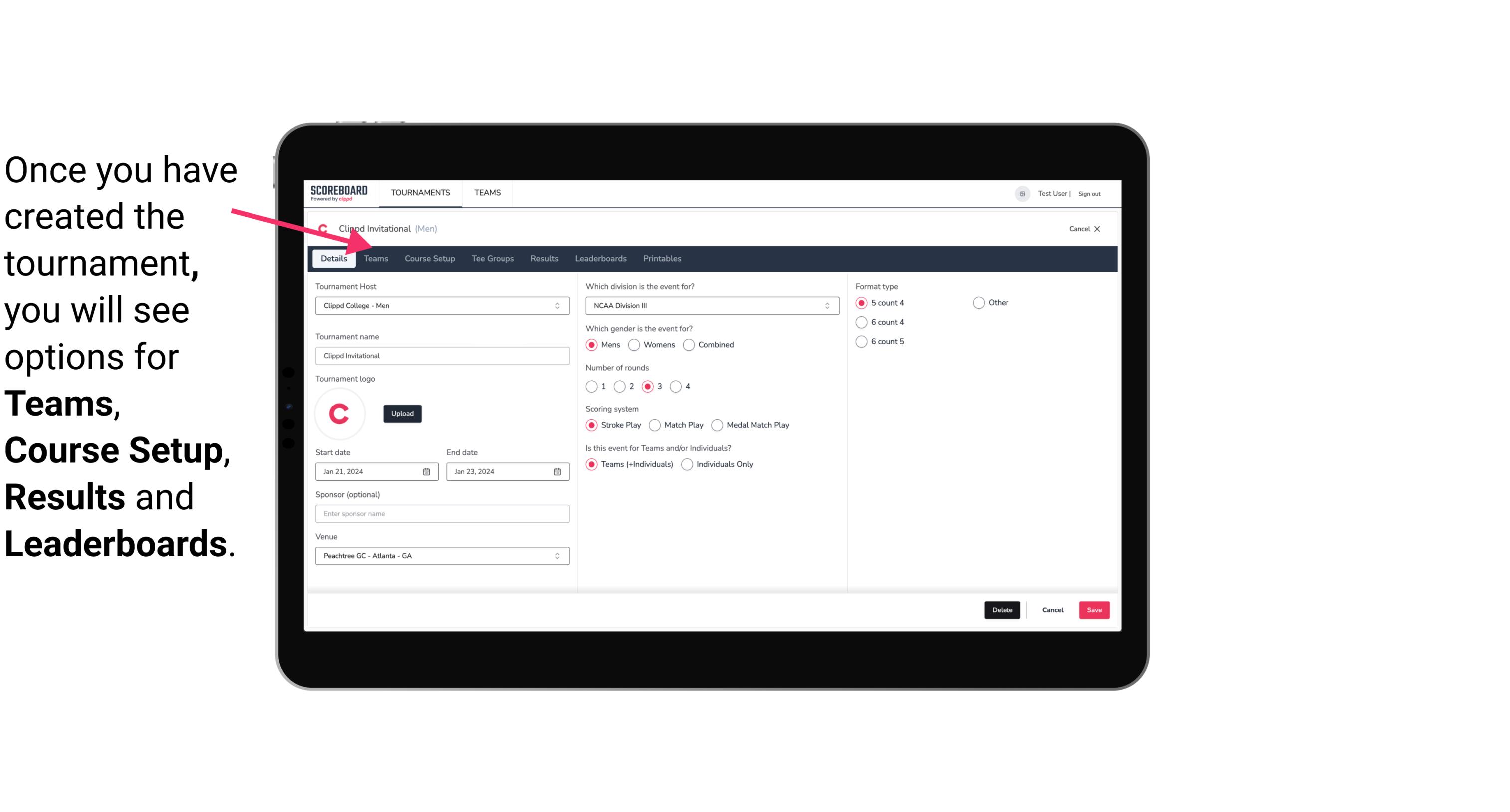This screenshot has width=1510, height=812.
Task: Click the Tournament name input field
Action: (x=442, y=355)
